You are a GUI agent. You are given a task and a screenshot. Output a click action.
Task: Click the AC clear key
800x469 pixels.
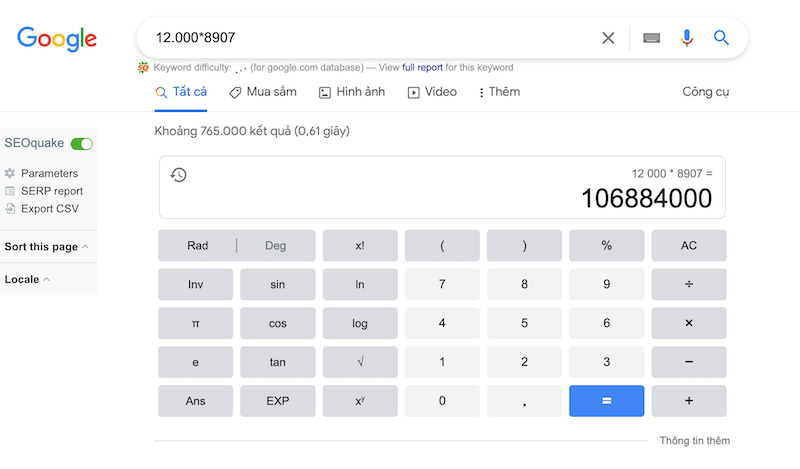(x=689, y=245)
